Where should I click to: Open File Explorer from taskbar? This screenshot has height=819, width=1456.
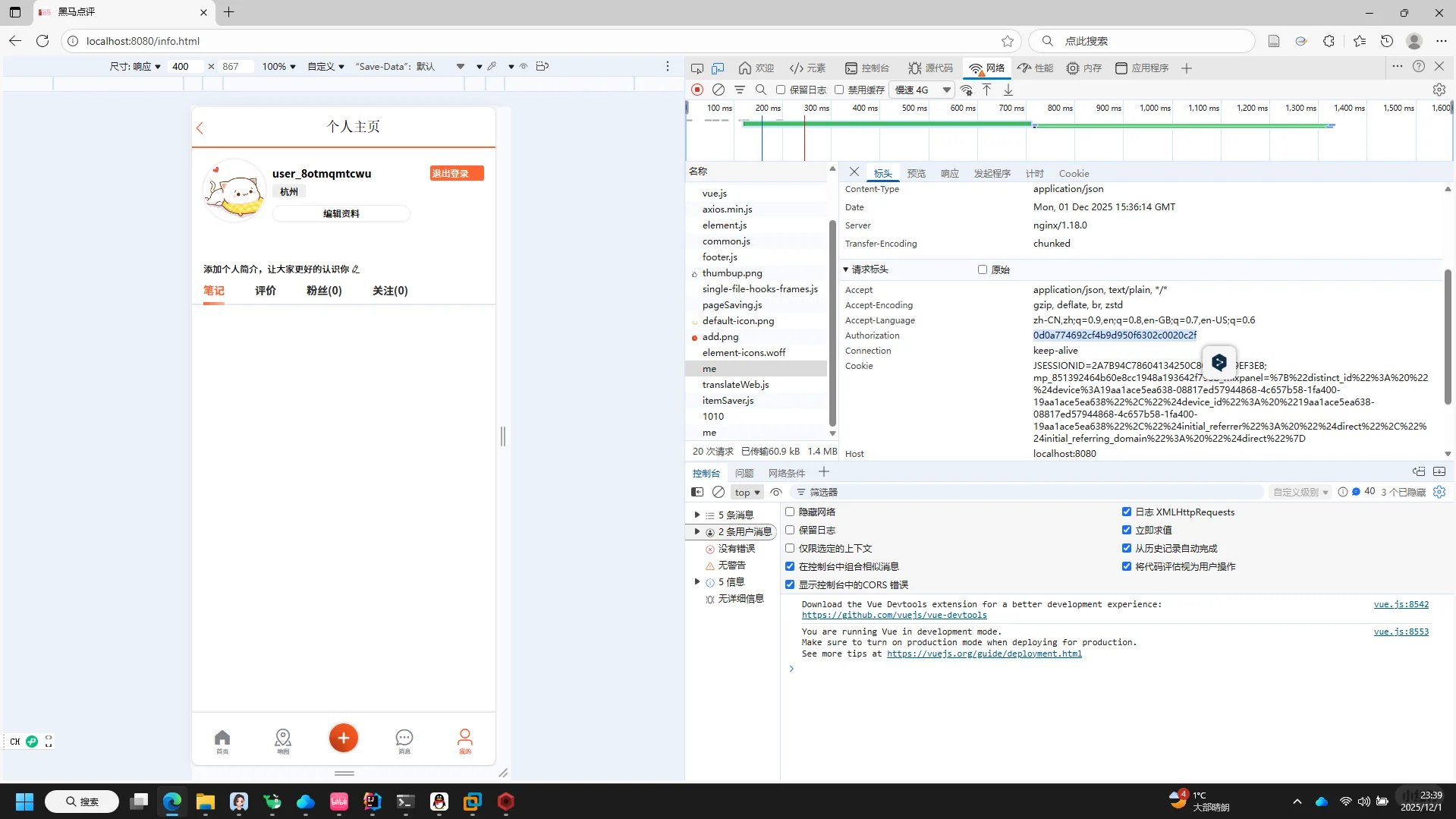(x=206, y=802)
